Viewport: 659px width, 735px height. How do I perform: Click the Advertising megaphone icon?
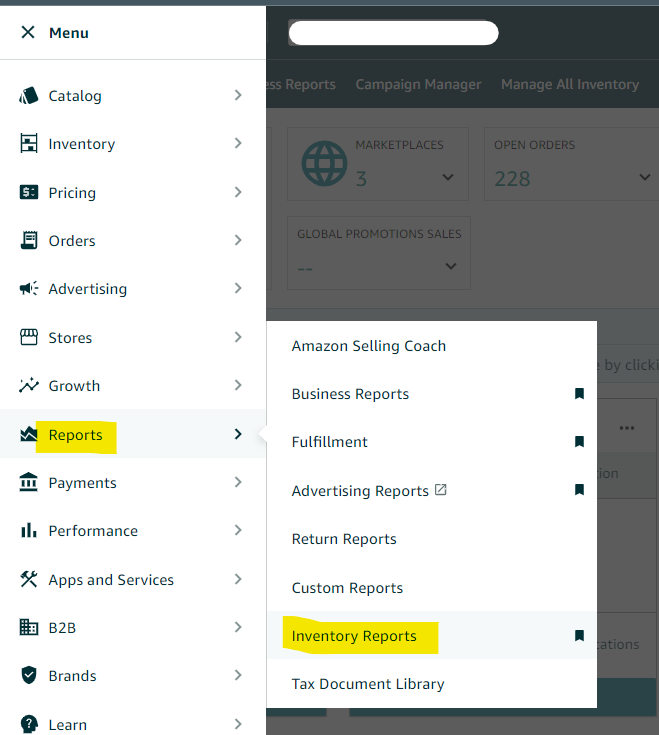[x=29, y=288]
